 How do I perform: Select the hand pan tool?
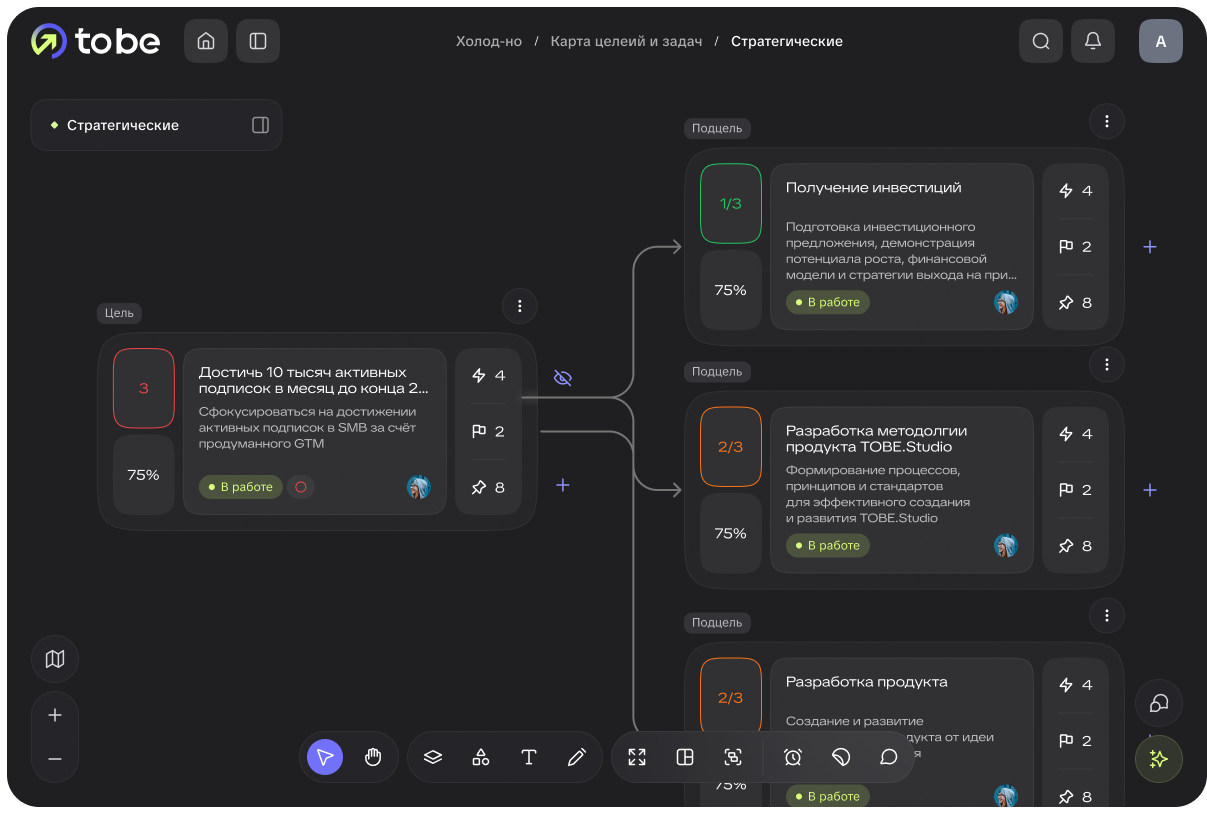(x=373, y=757)
